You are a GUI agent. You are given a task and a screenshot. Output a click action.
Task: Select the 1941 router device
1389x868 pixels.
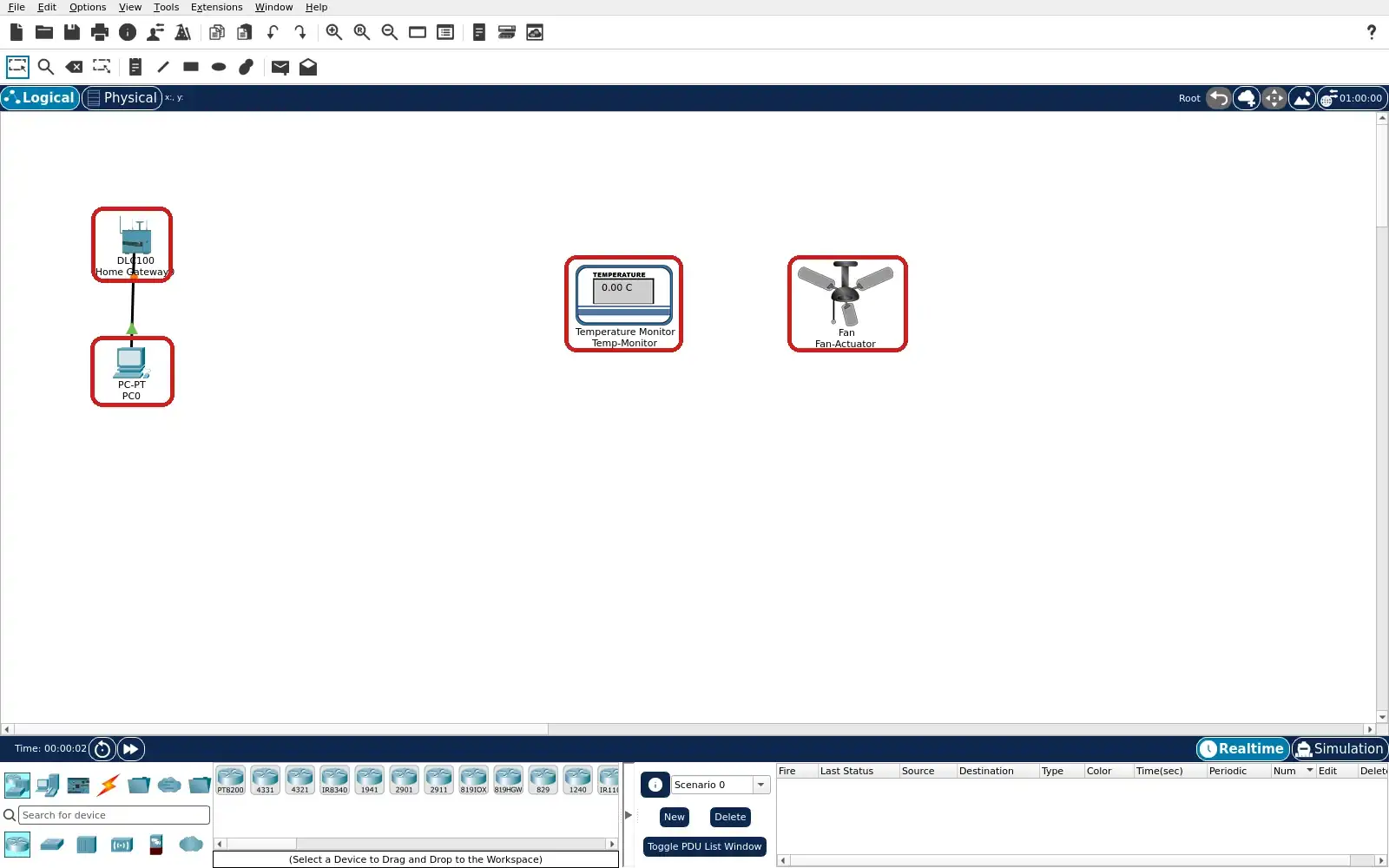click(369, 780)
